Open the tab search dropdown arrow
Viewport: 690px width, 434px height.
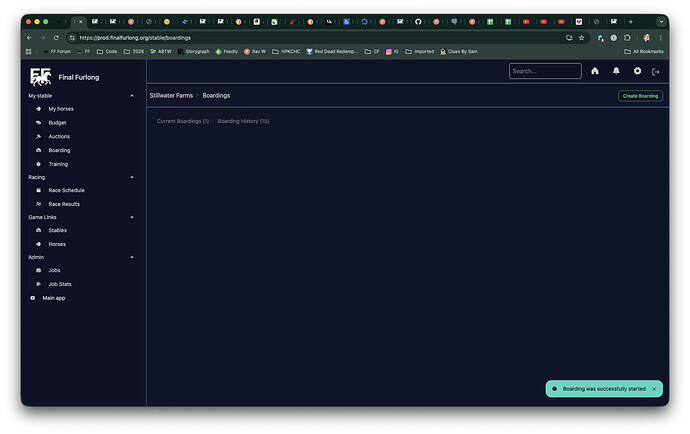click(661, 22)
